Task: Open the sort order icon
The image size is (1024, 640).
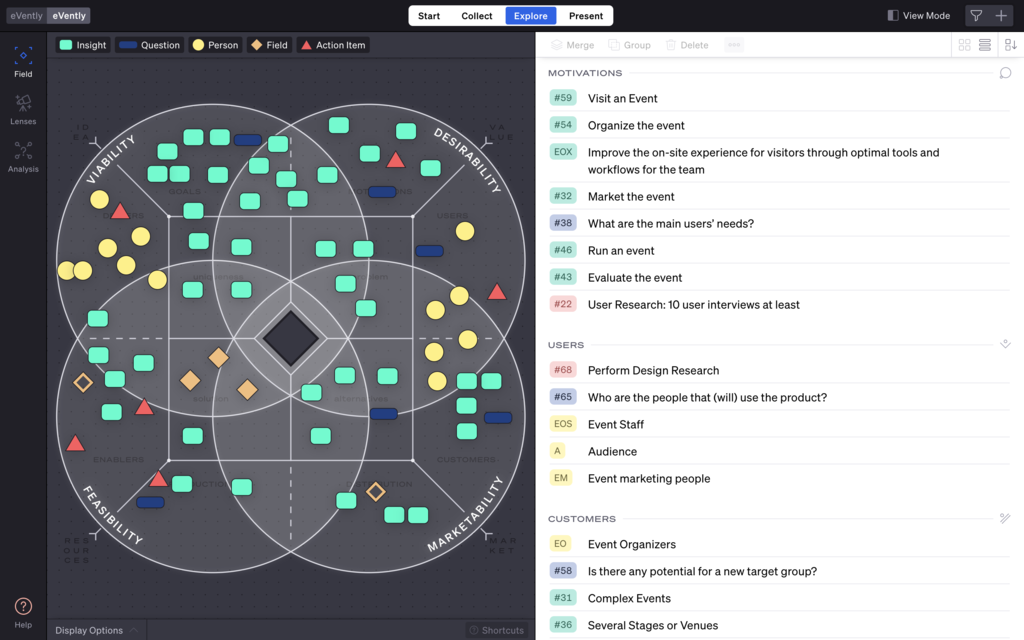Action: tap(1010, 45)
